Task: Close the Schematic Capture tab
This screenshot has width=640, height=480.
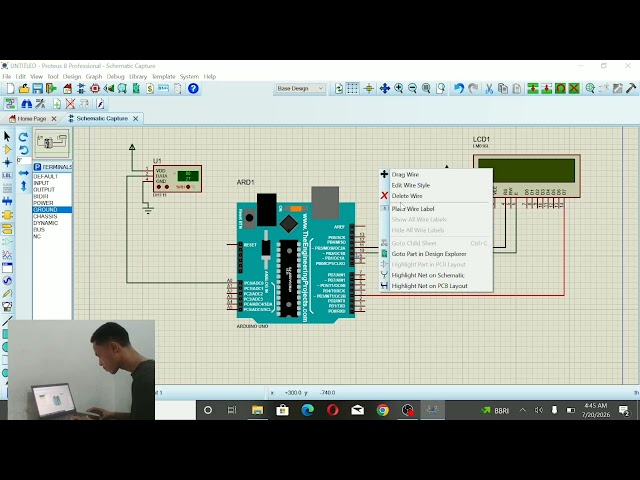Action: 136,118
